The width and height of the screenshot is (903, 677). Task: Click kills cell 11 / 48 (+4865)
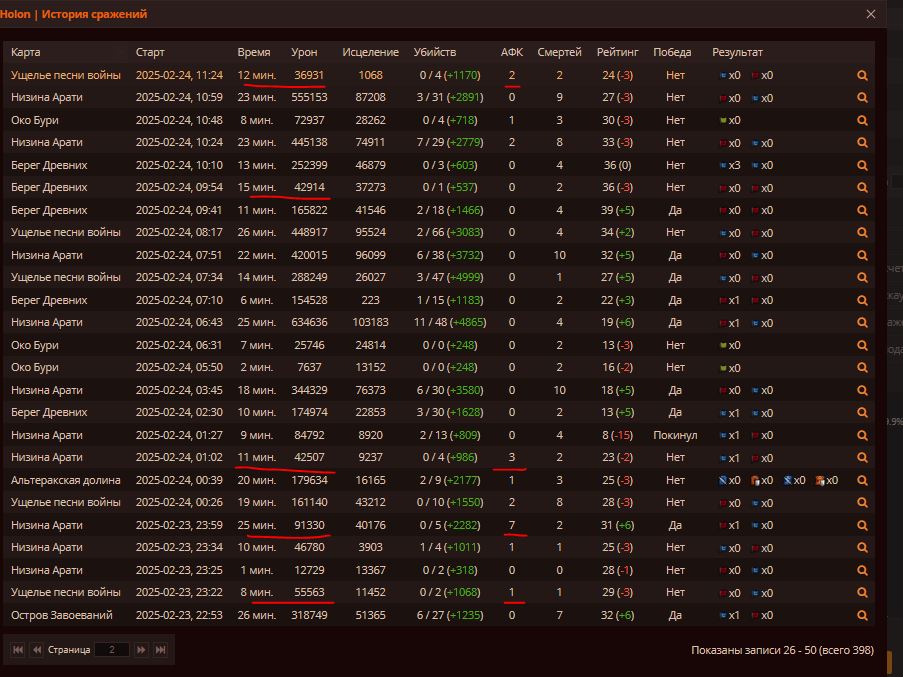[x=450, y=322]
